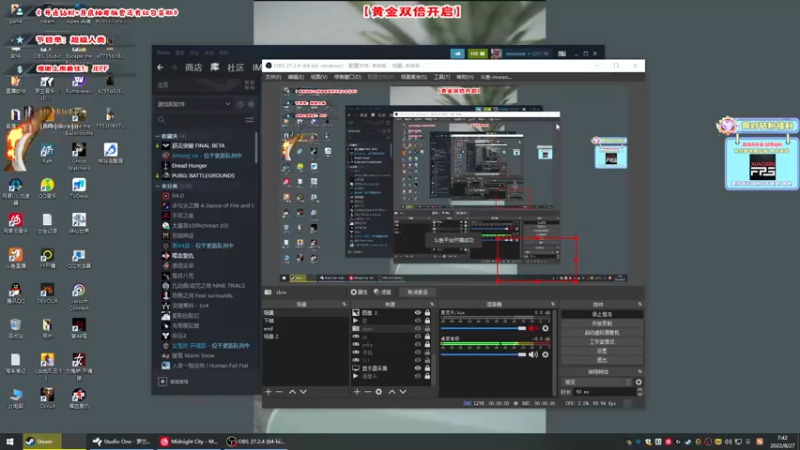Open 设置 button in OBS controls
800x450 pixels.
click(602, 351)
